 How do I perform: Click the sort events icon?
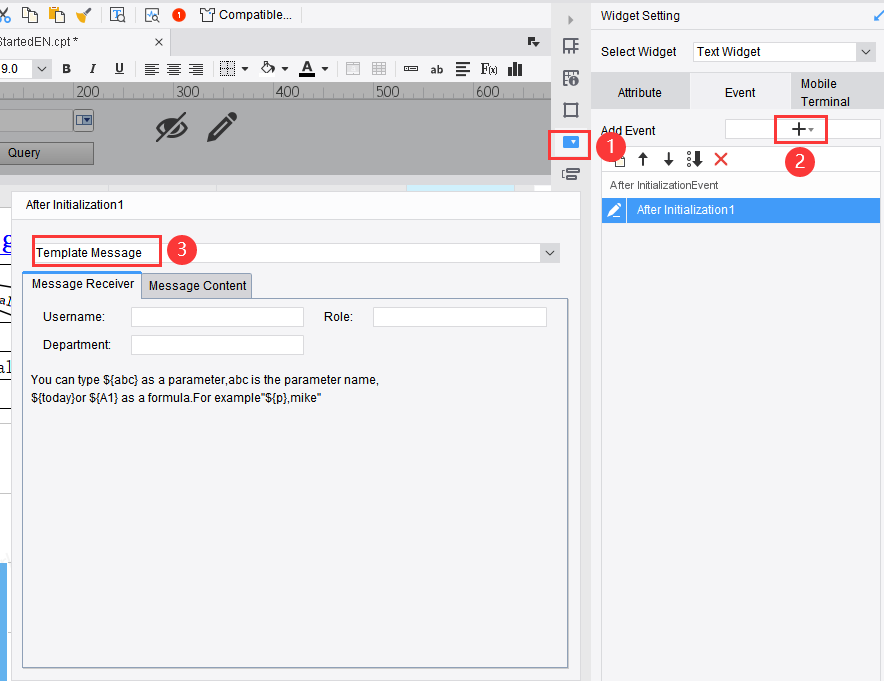pyautogui.click(x=695, y=160)
